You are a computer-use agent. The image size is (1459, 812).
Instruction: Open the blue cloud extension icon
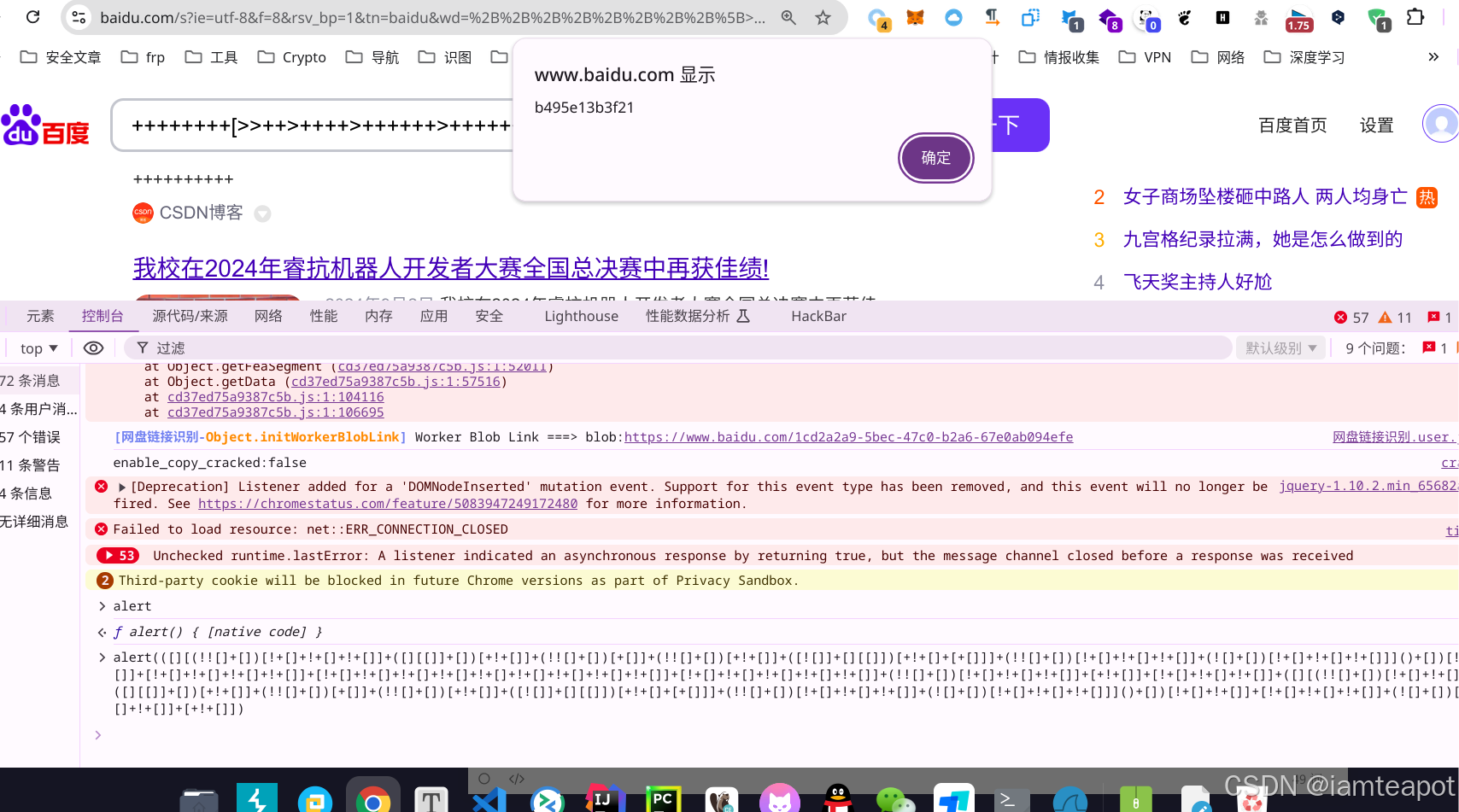(x=953, y=17)
